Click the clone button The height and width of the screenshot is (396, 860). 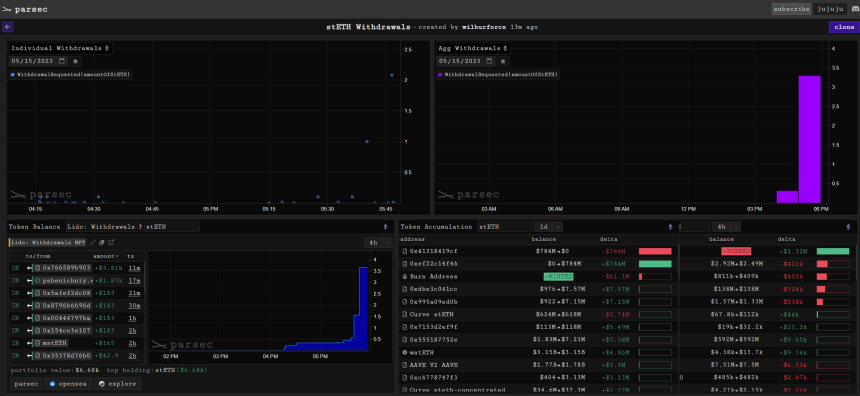844,27
